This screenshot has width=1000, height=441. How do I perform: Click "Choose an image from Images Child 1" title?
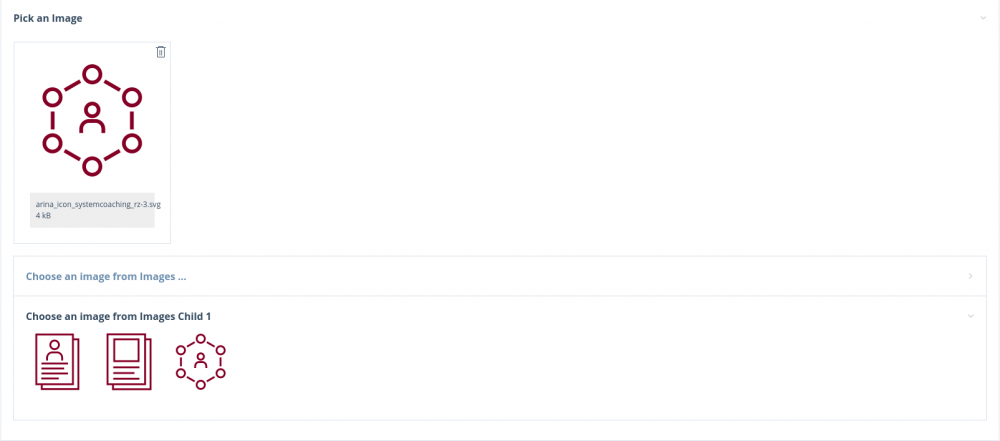click(x=118, y=316)
